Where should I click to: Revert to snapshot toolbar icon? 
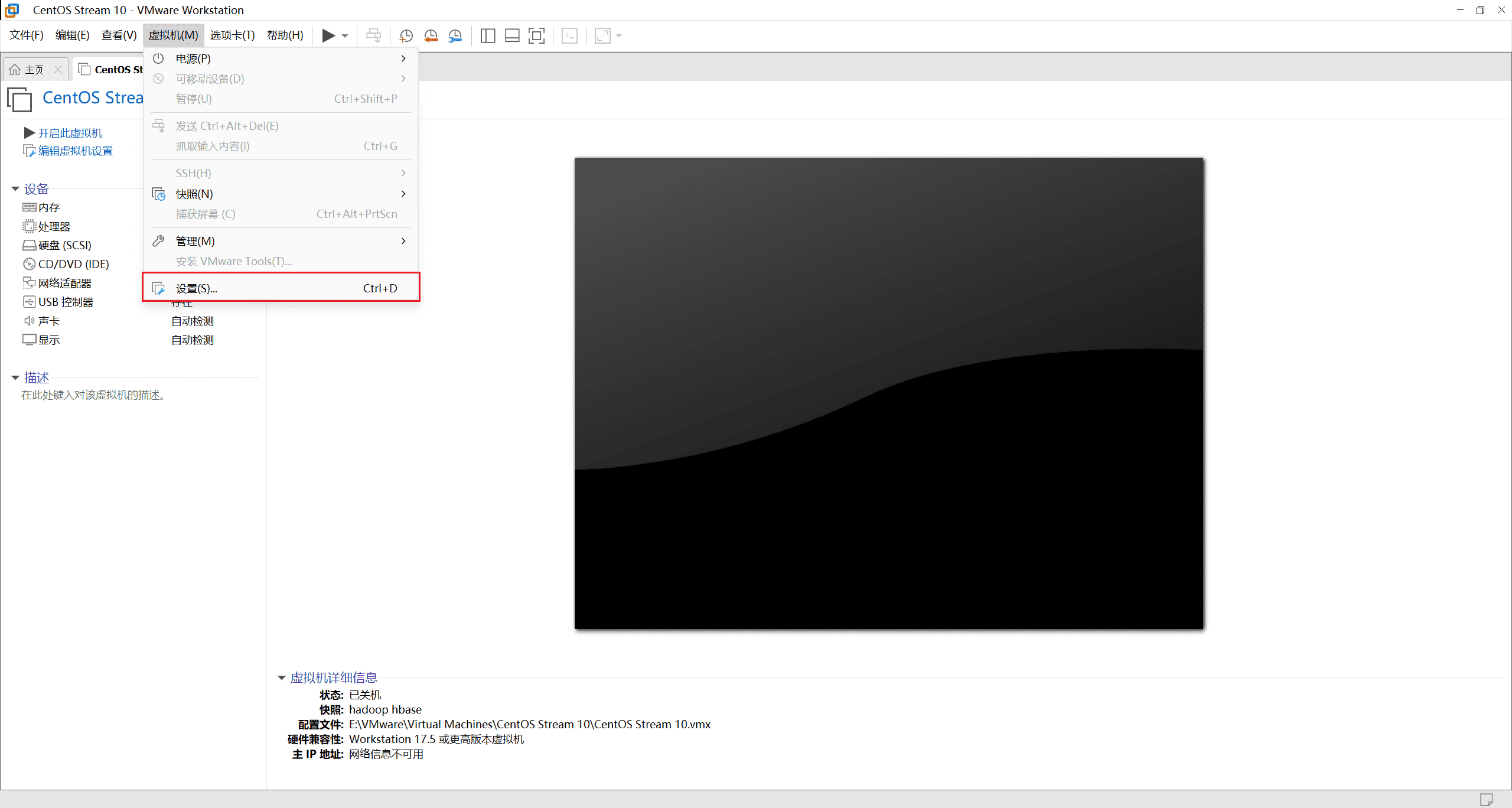[x=431, y=35]
